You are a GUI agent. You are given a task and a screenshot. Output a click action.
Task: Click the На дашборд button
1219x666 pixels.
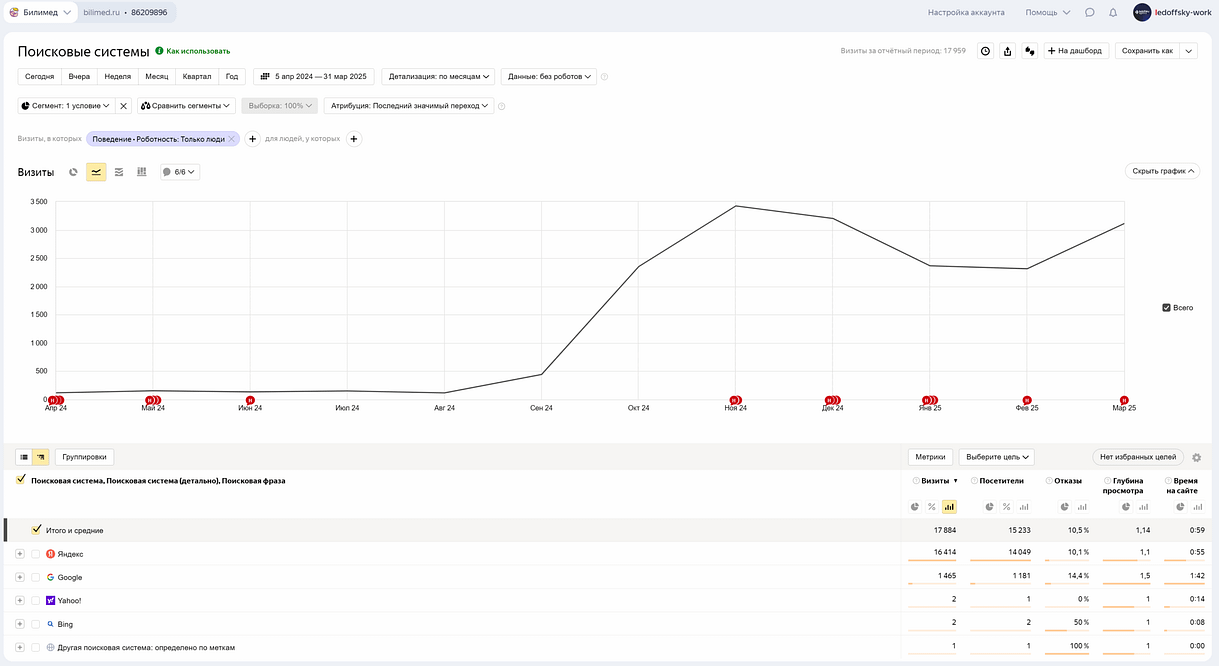coord(1076,51)
